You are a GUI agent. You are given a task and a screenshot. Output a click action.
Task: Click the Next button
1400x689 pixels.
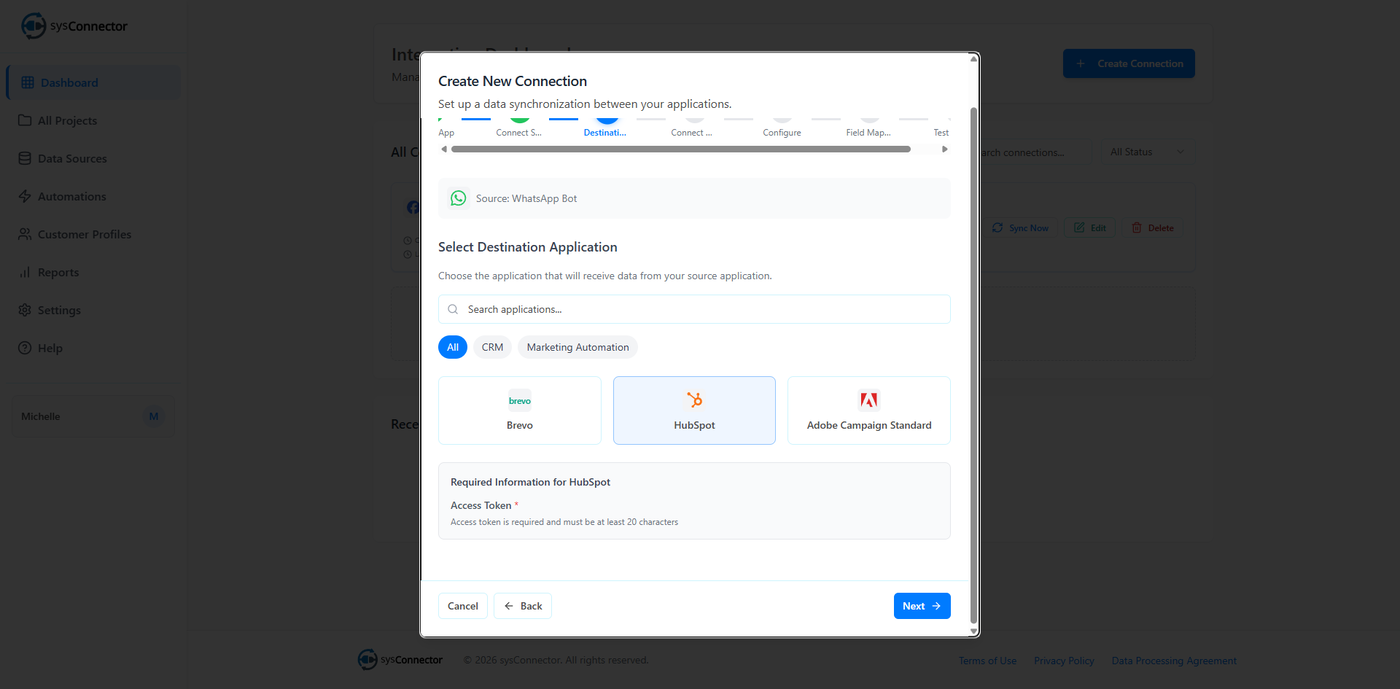pyautogui.click(x=922, y=606)
